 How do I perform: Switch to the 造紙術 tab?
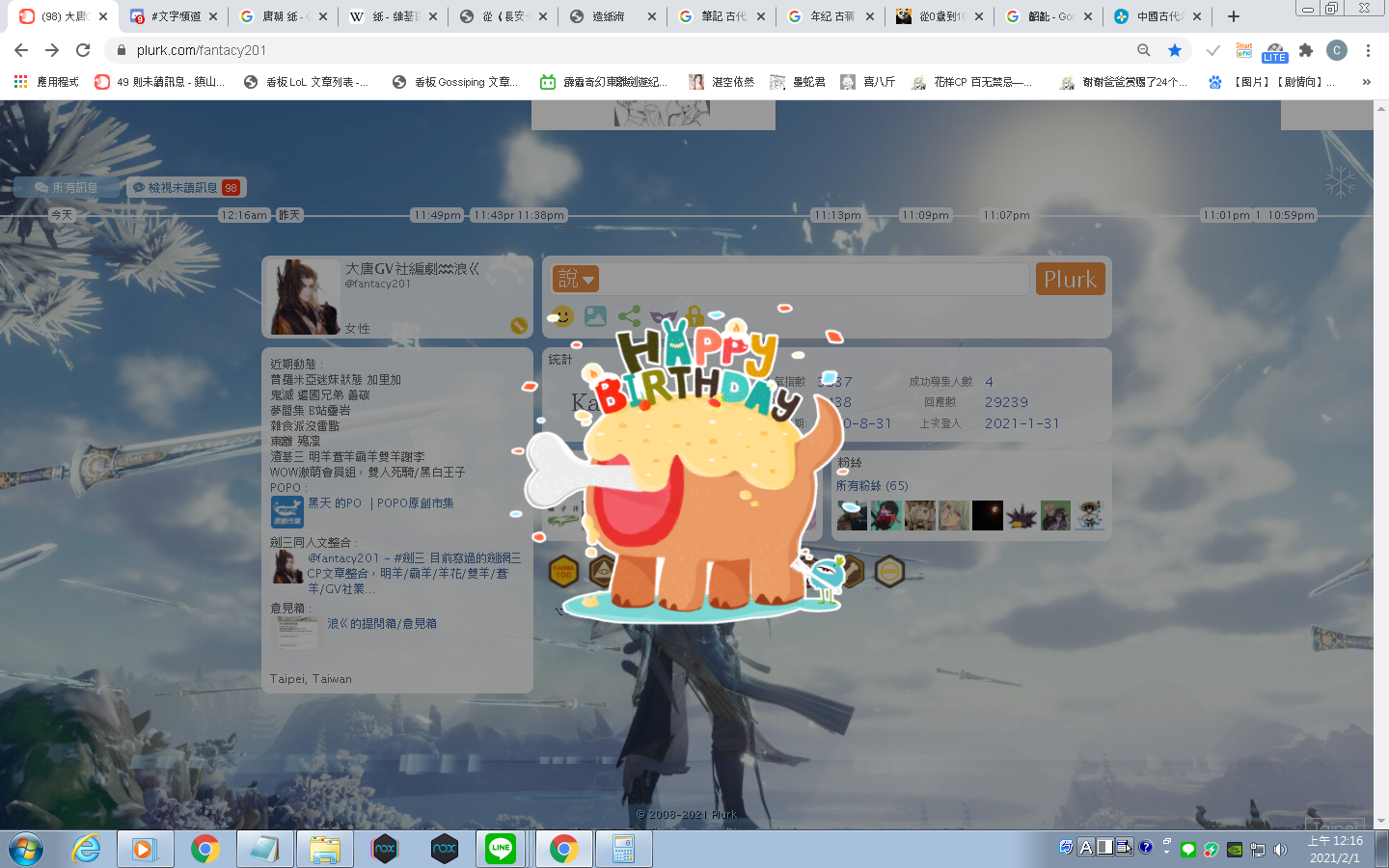613,16
